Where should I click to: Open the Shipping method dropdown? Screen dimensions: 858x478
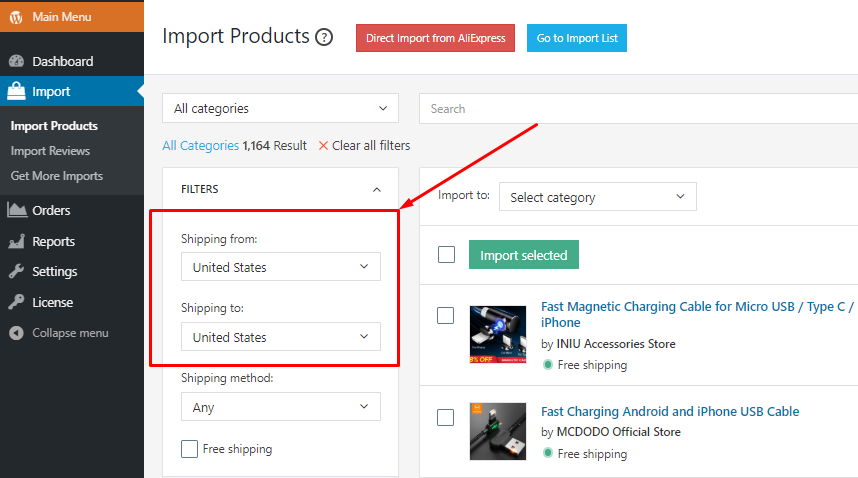[280, 407]
